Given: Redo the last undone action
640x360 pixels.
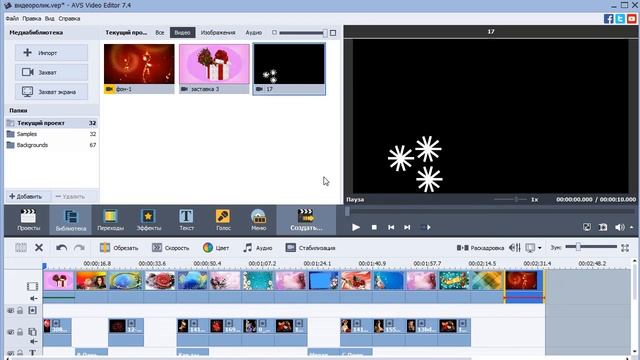Looking at the screenshot, I should click(x=79, y=247).
